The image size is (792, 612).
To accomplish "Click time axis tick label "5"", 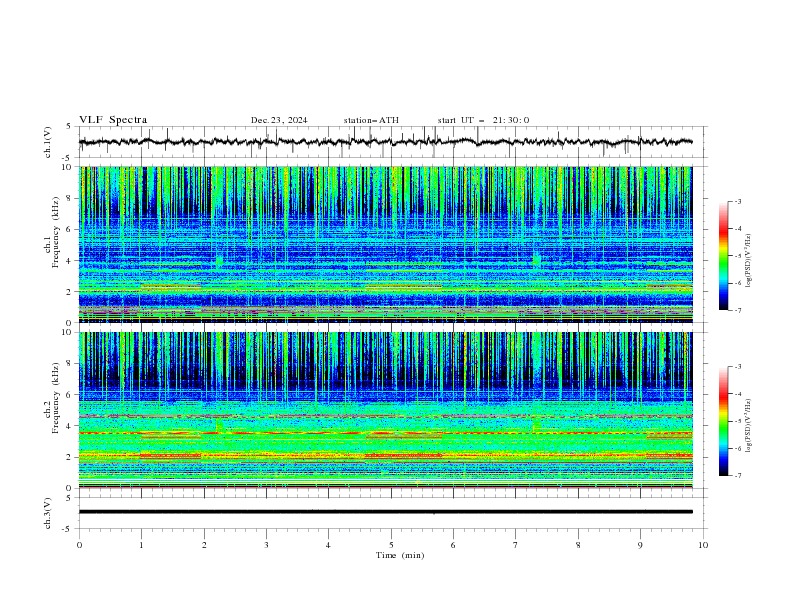I will [x=391, y=545].
